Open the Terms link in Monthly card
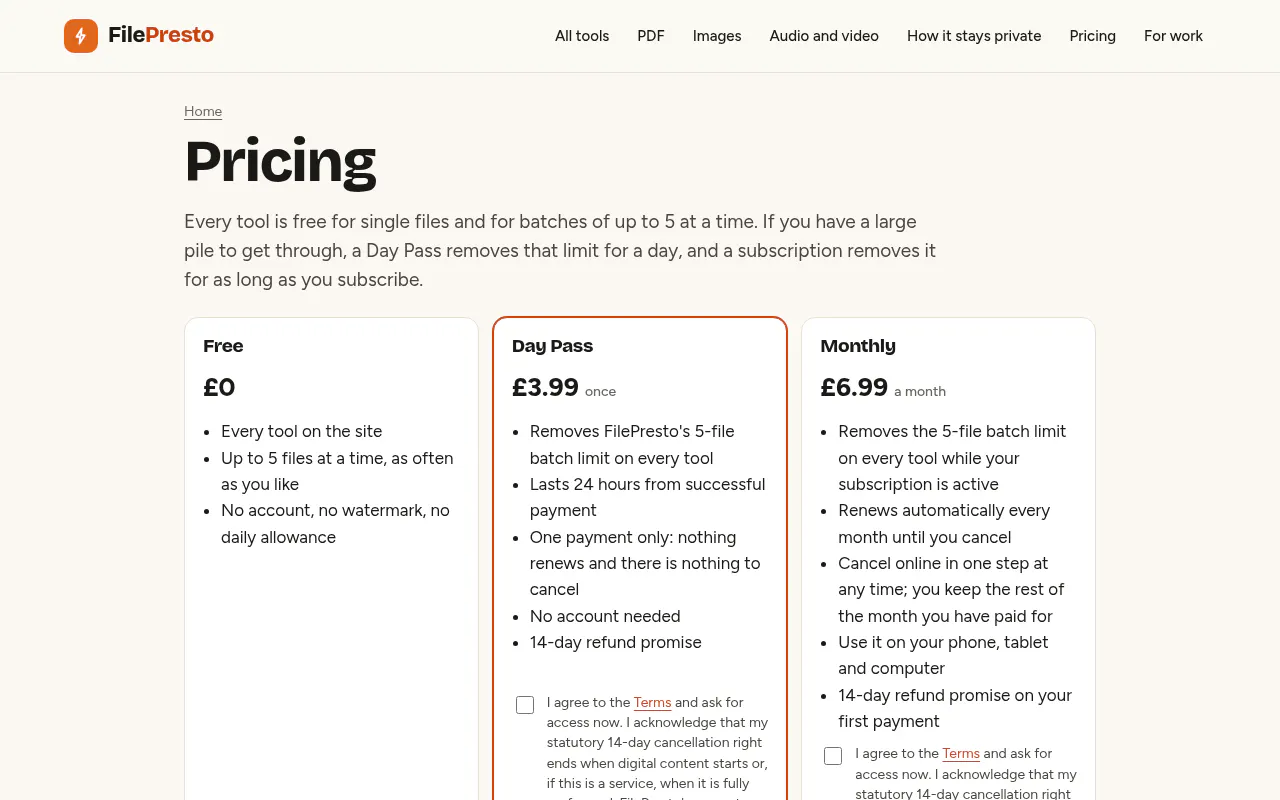 961,753
